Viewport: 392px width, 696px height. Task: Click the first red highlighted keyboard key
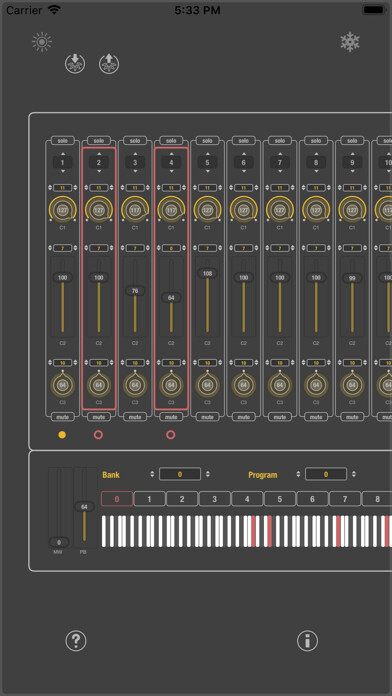[253, 531]
